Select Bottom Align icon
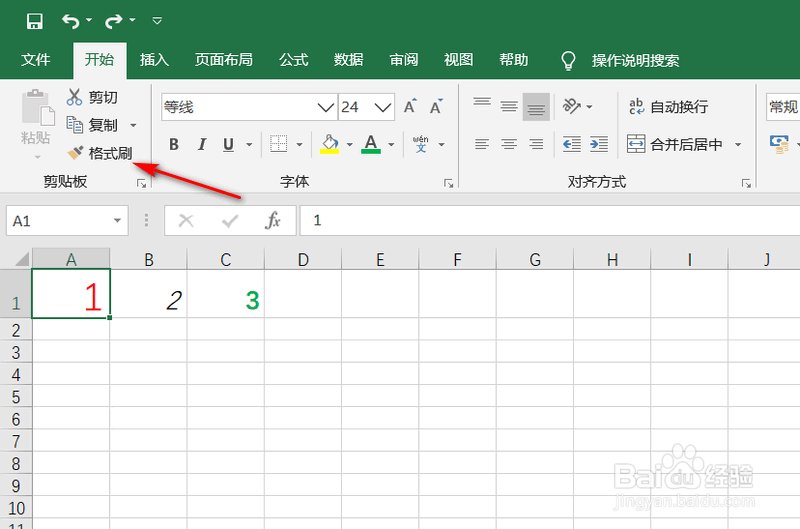 pos(536,107)
